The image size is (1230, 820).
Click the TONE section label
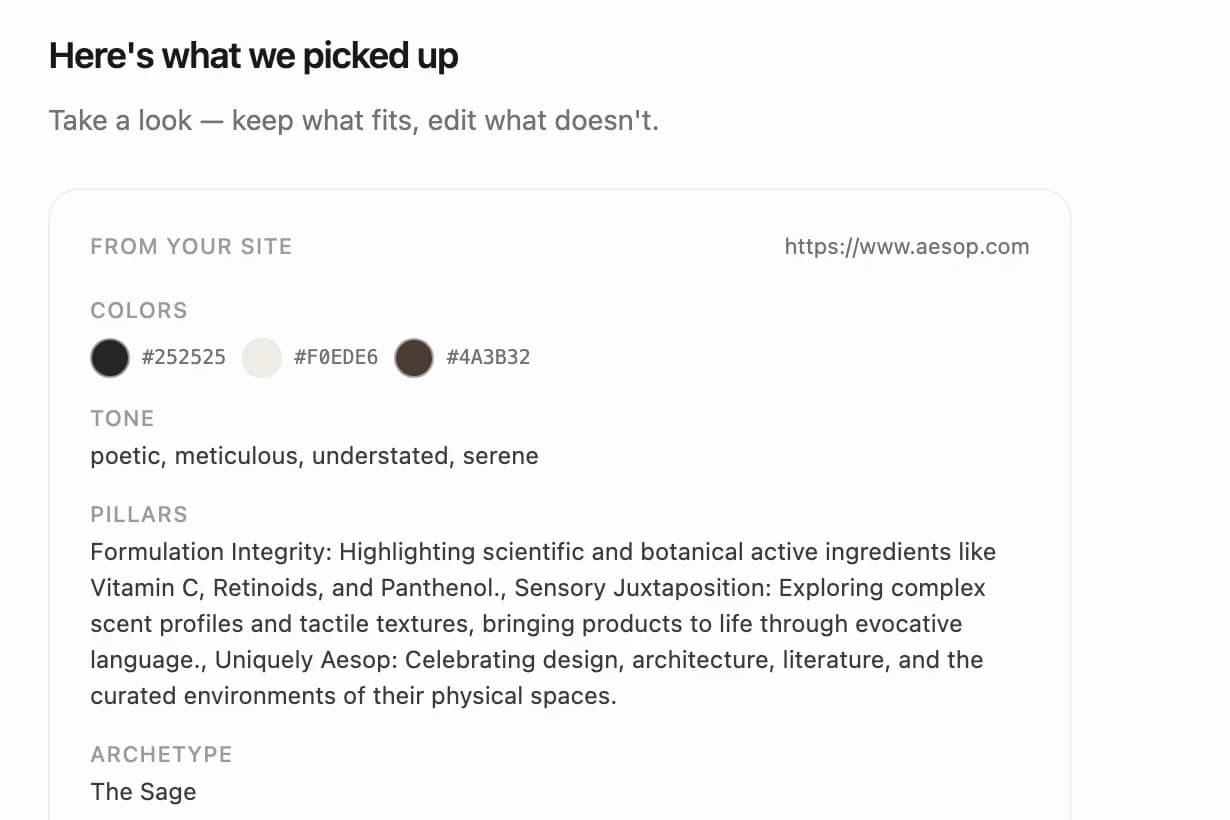[122, 419]
